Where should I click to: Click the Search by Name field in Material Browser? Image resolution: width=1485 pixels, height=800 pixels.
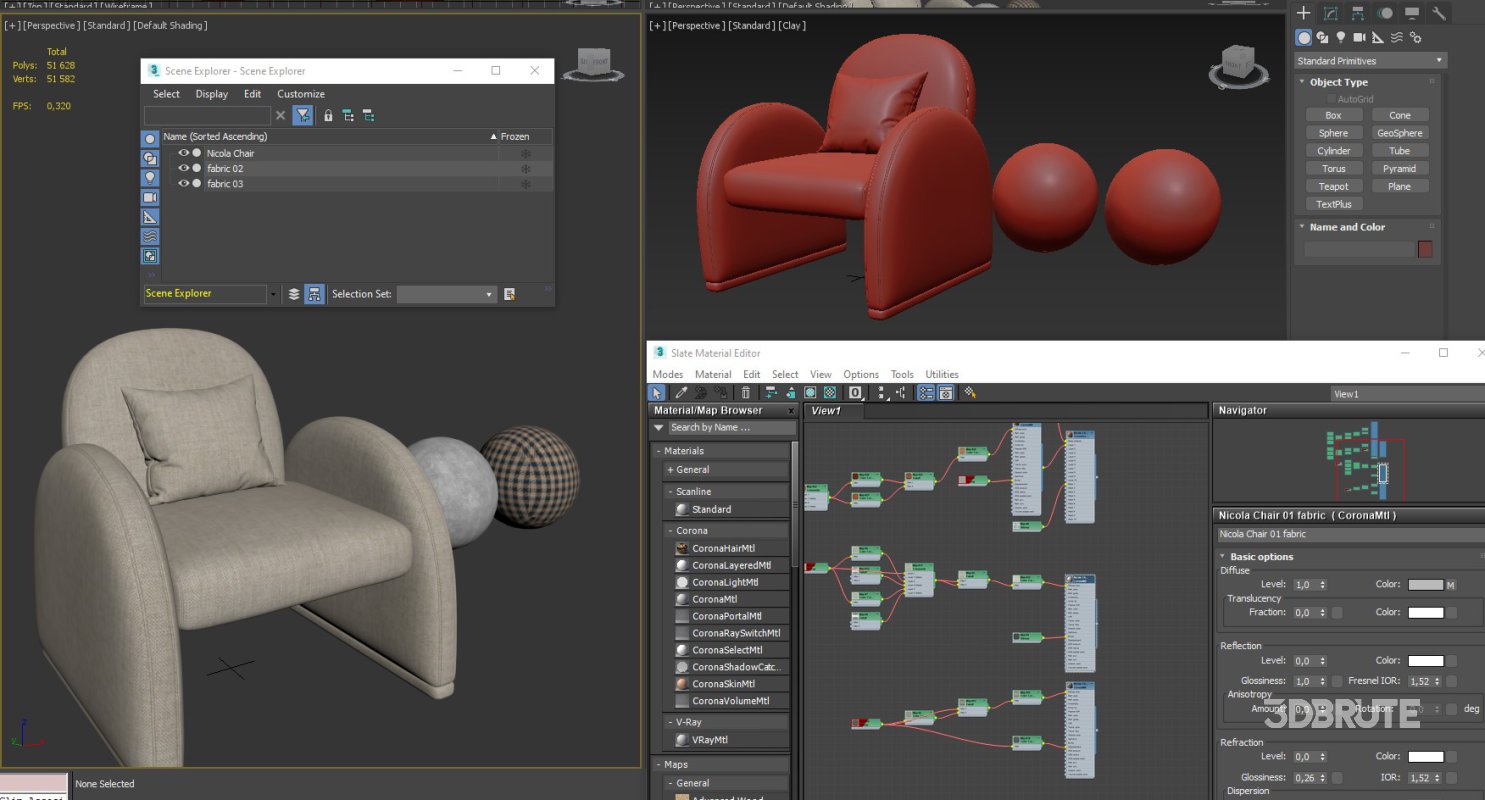tap(730, 428)
